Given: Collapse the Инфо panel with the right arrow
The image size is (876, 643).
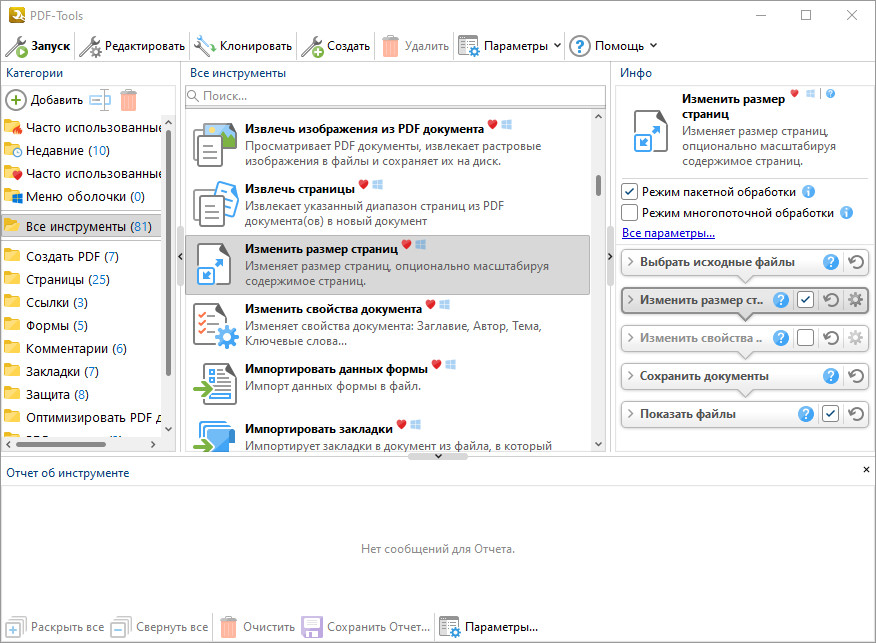Looking at the screenshot, I should pyautogui.click(x=610, y=256).
